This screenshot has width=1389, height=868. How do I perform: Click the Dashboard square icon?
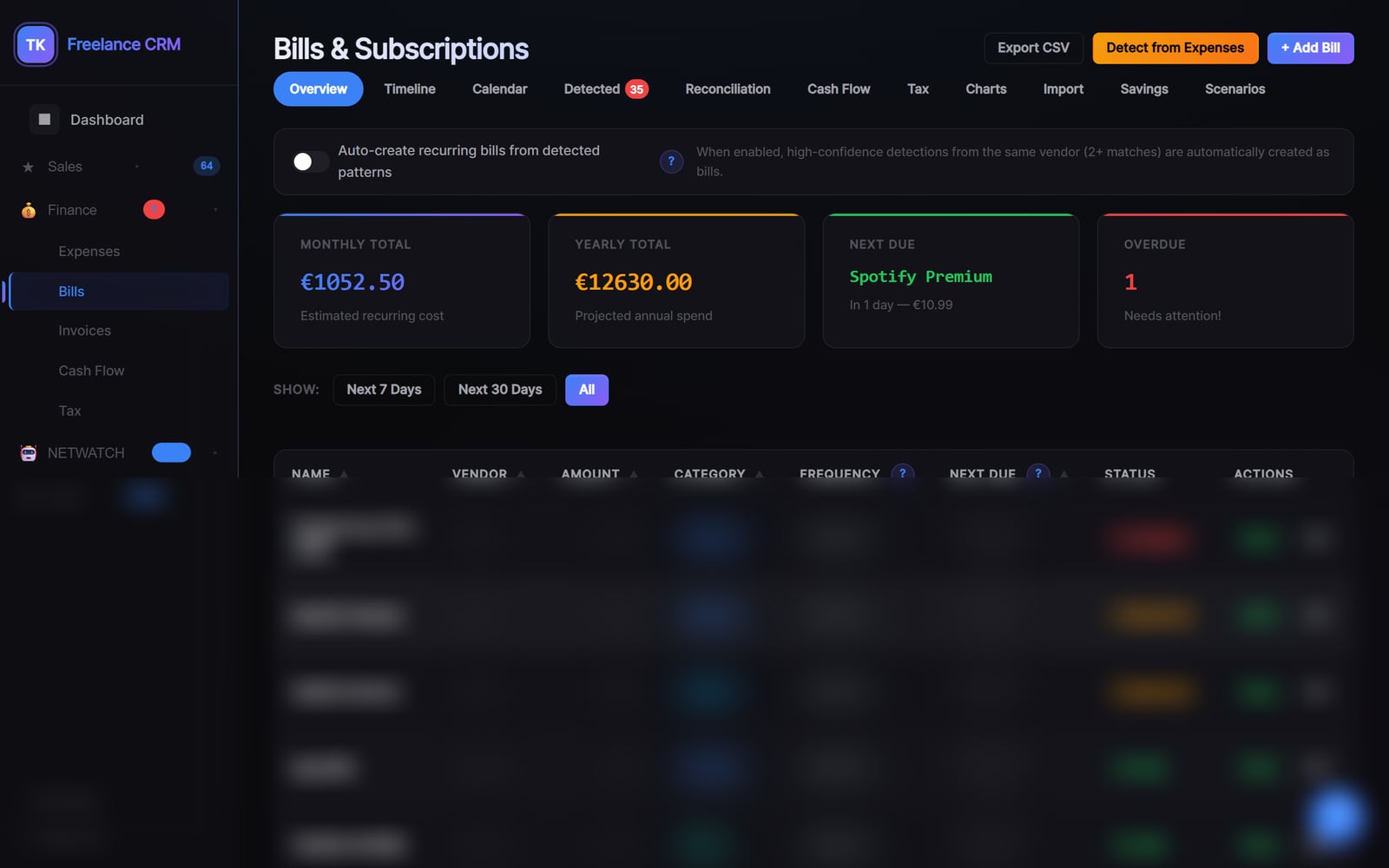pyautogui.click(x=44, y=120)
